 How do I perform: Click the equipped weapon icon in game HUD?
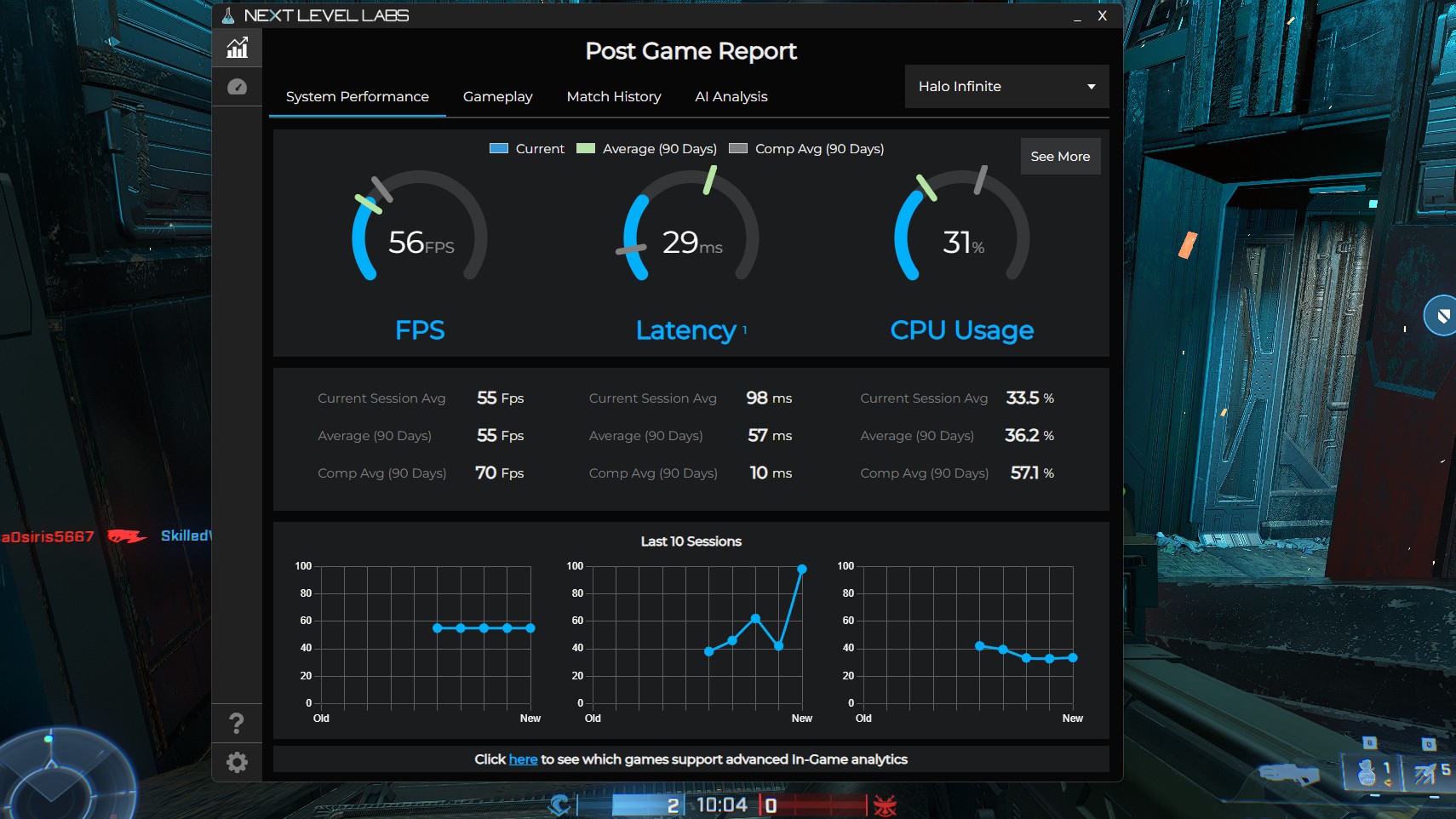point(1289,773)
